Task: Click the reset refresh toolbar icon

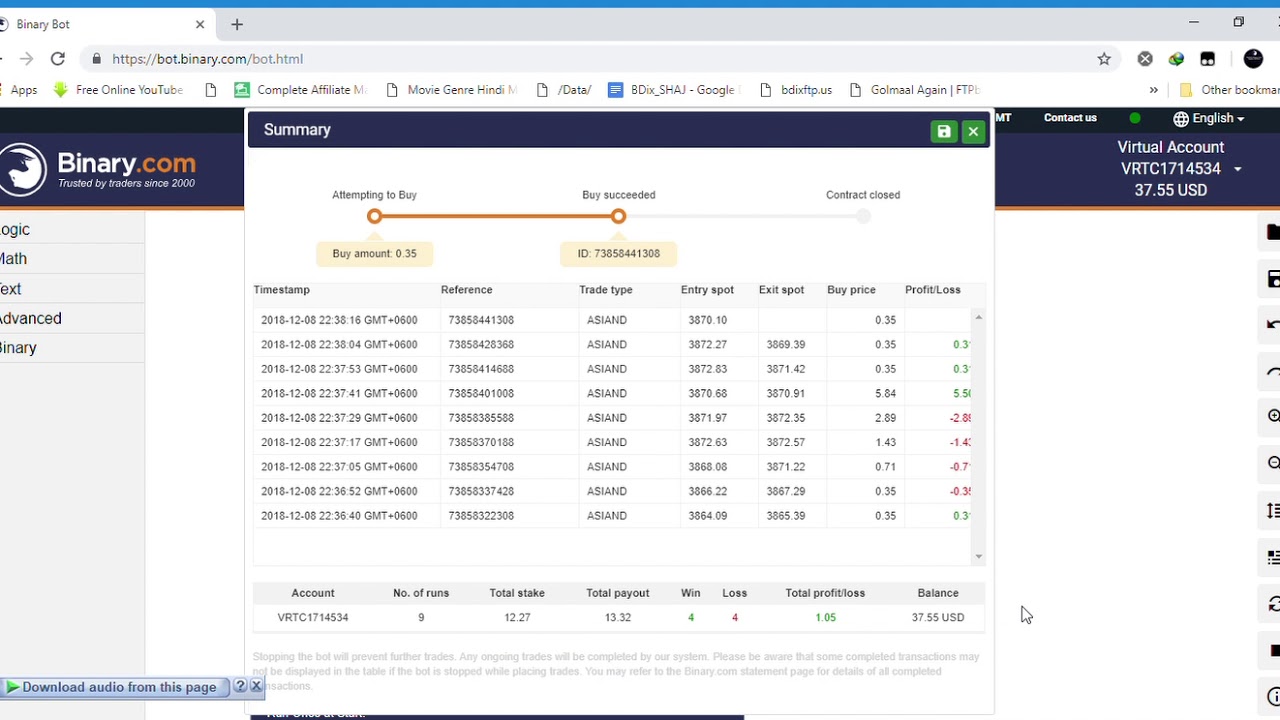Action: click(x=1273, y=604)
